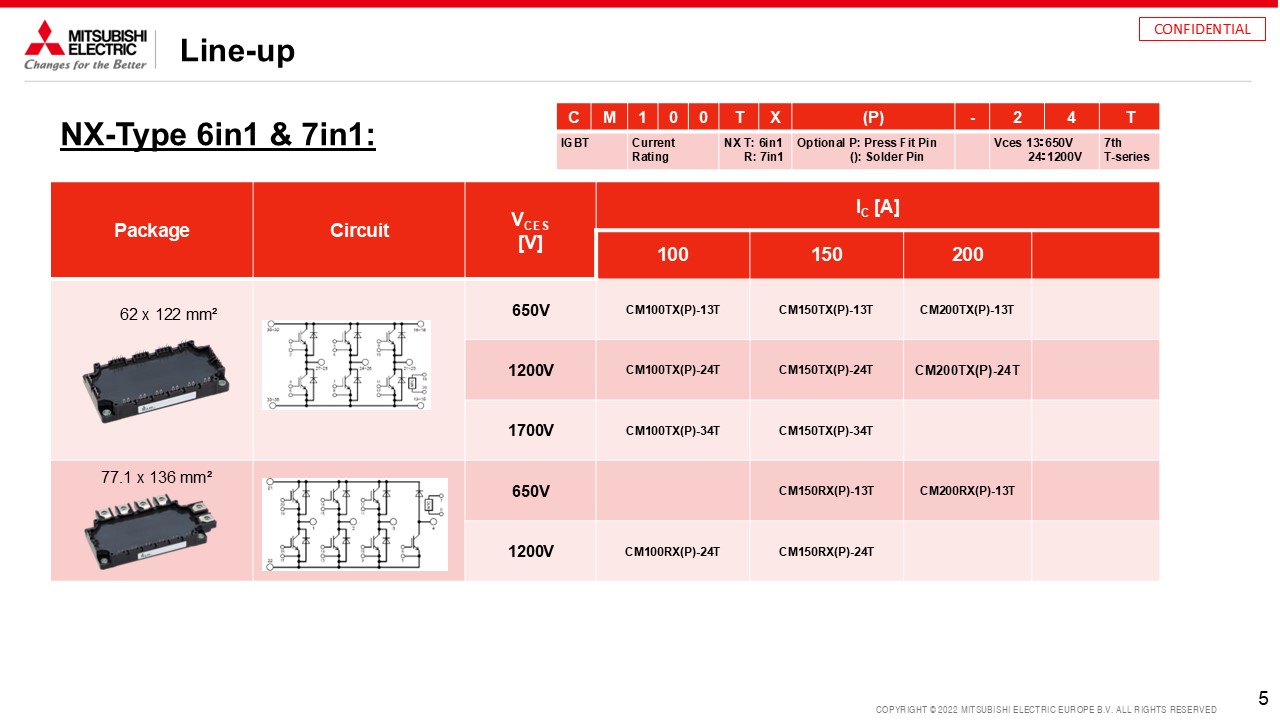Click the 7th T-series legend cell

[x=1130, y=150]
